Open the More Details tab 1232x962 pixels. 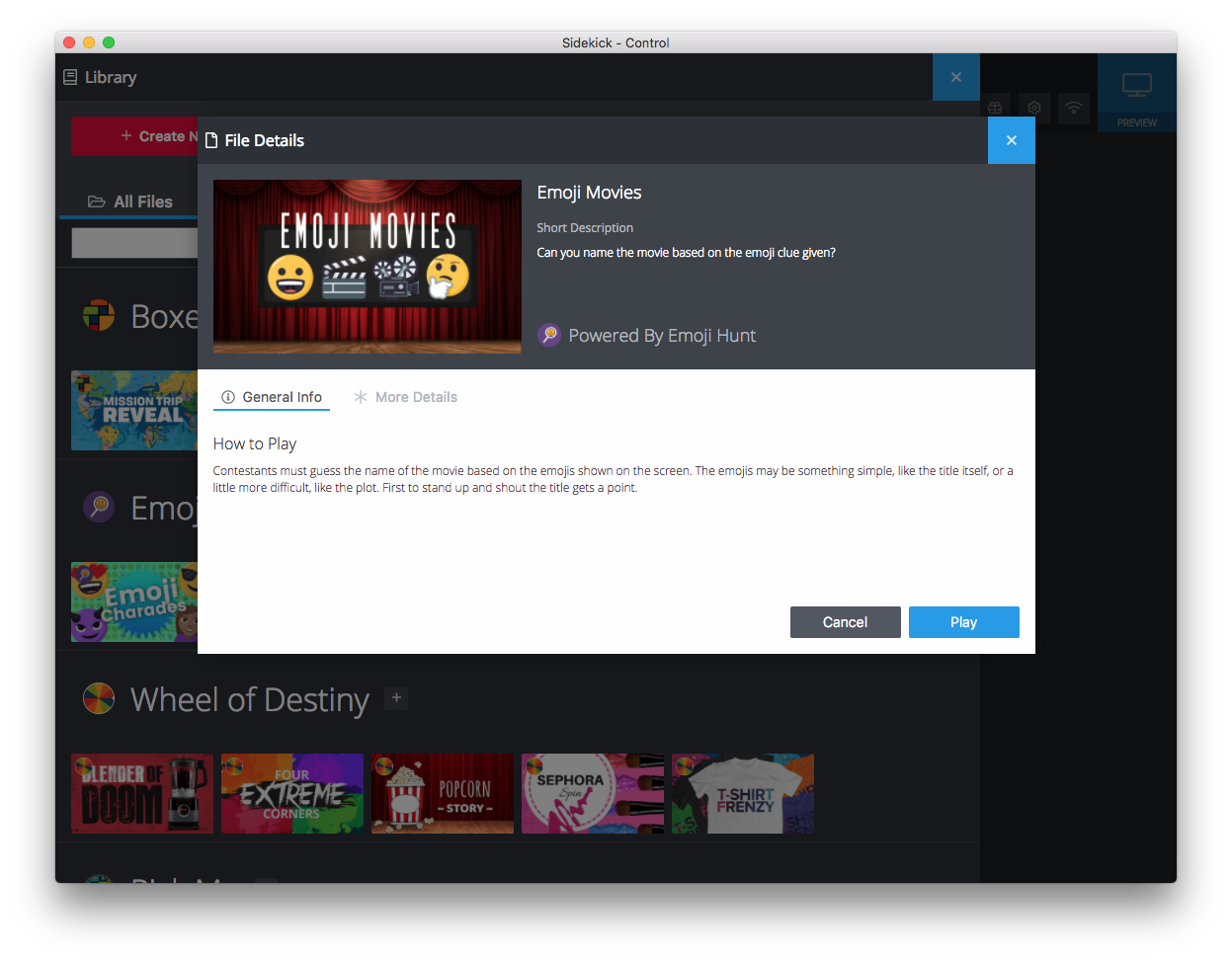tap(406, 397)
